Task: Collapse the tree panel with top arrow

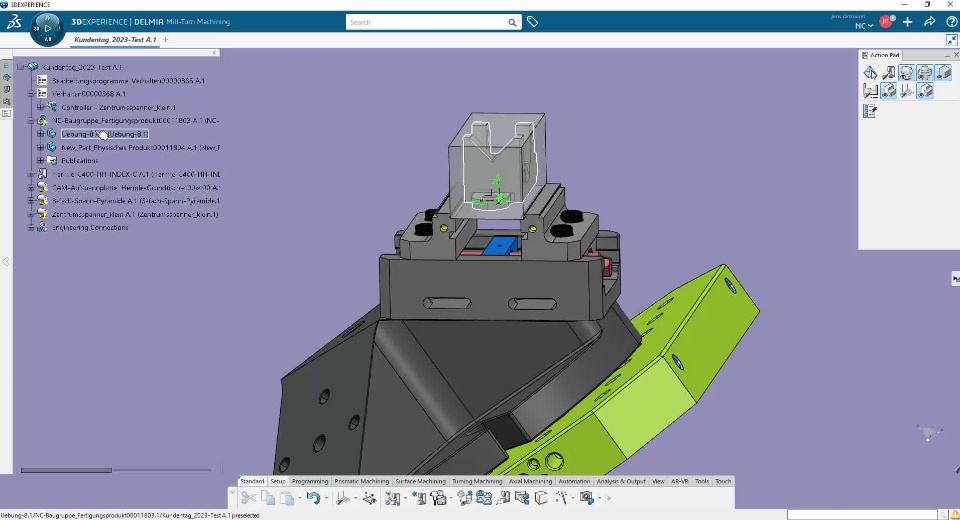Action: click(215, 53)
